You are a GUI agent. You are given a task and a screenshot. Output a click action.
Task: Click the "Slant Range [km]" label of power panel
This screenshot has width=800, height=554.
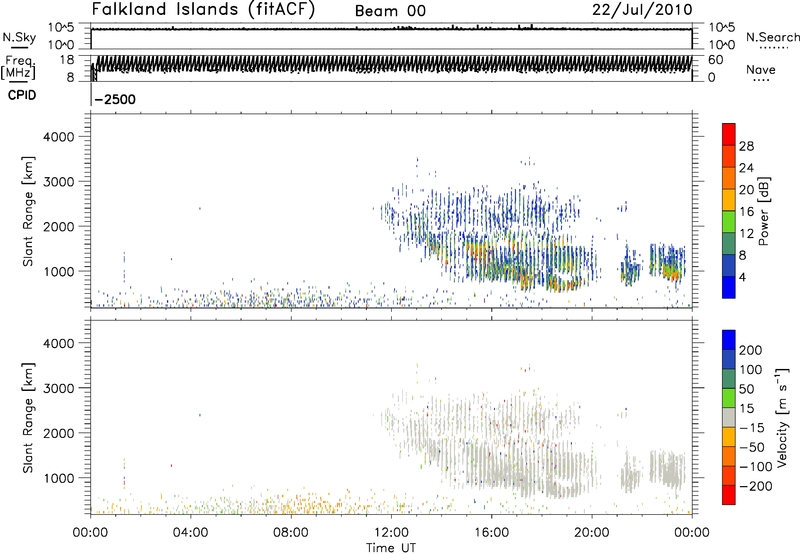(28, 211)
